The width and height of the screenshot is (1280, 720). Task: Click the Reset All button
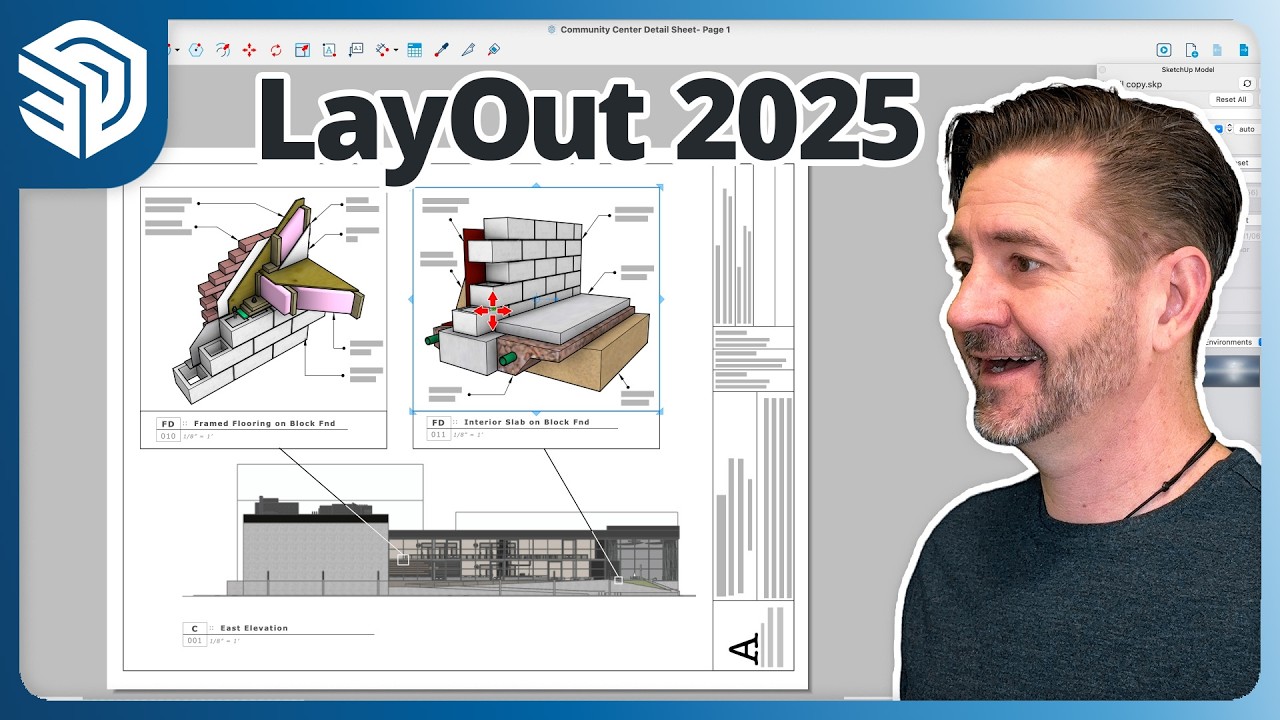pos(1231,100)
